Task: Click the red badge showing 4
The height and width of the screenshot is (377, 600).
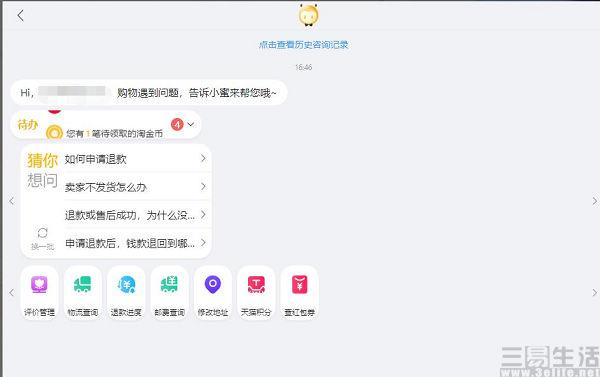Action: click(x=177, y=124)
